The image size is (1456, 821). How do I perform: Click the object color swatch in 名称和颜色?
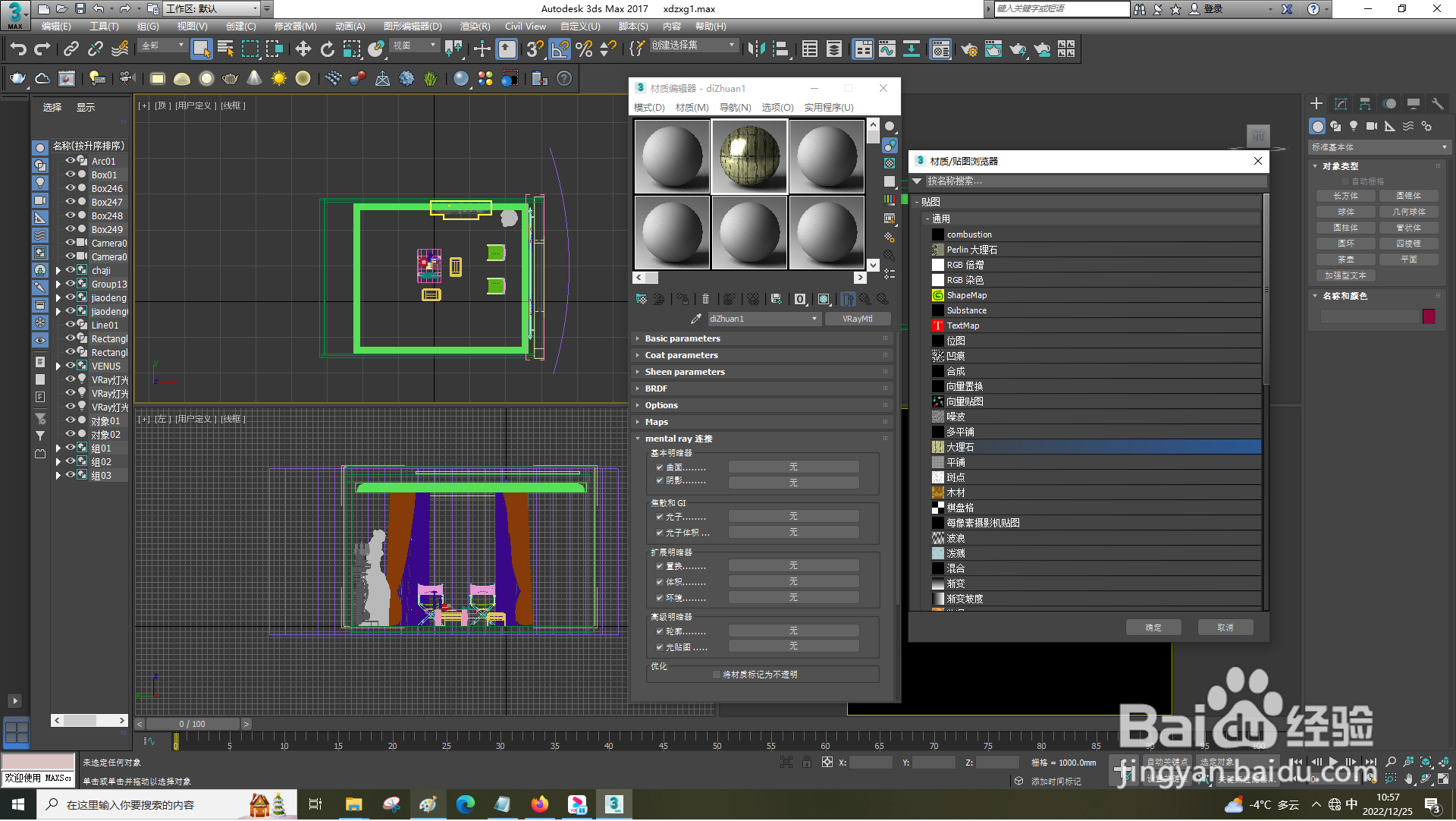point(1429,316)
